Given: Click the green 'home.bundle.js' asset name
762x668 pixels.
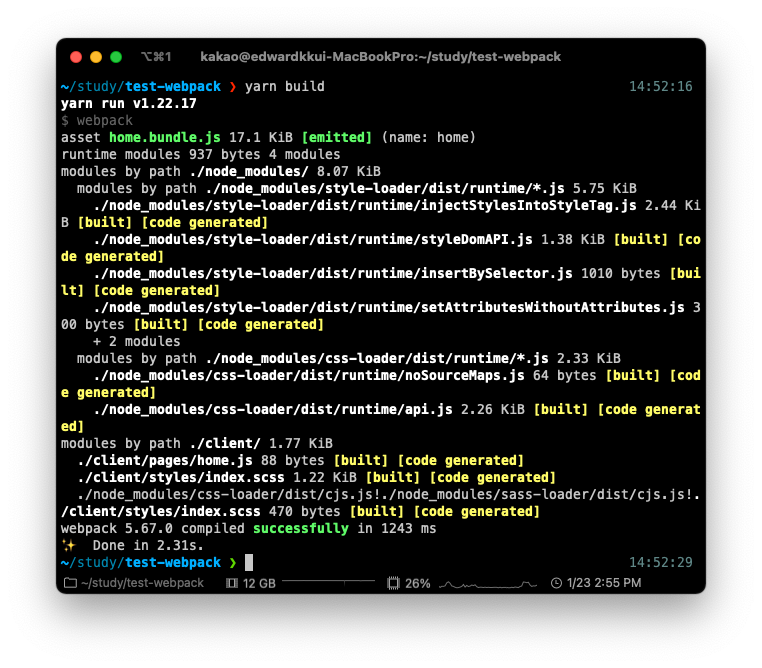Looking at the screenshot, I should click(165, 137).
